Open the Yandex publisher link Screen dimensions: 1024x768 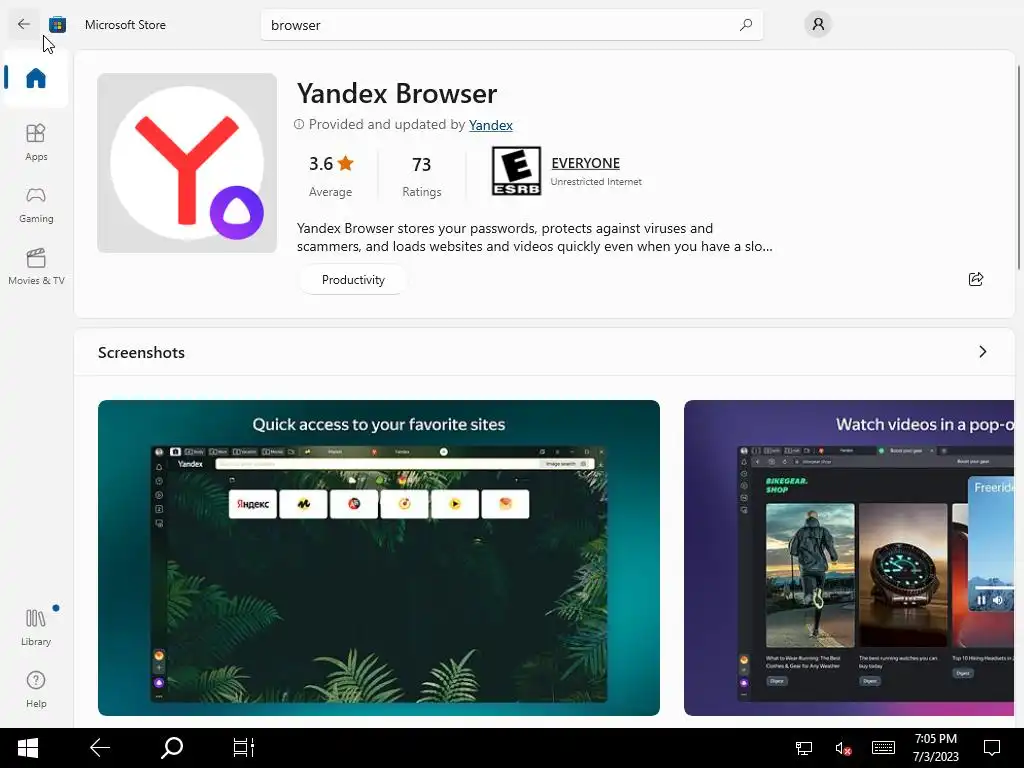click(x=490, y=125)
